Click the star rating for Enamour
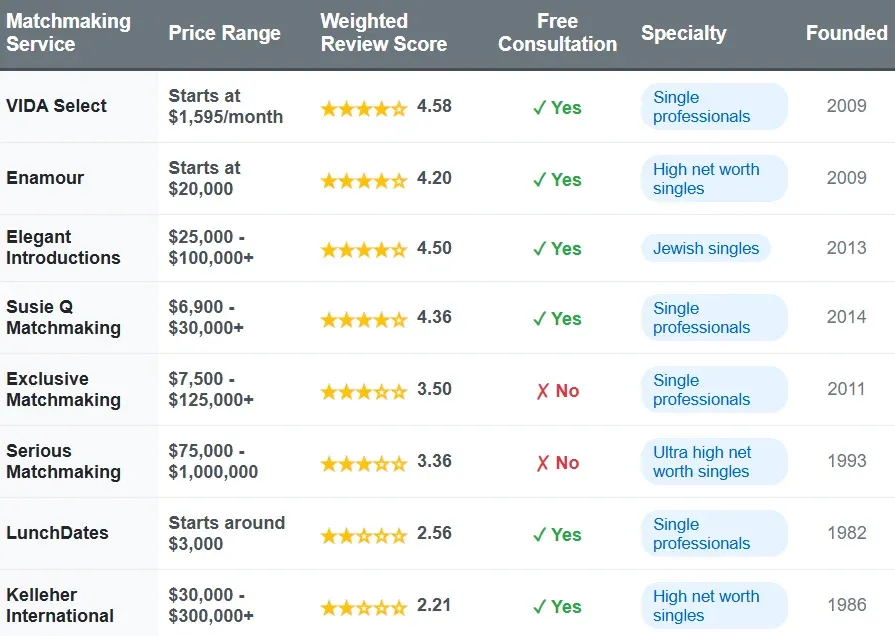Viewport: 895px width, 636px height. tap(364, 180)
